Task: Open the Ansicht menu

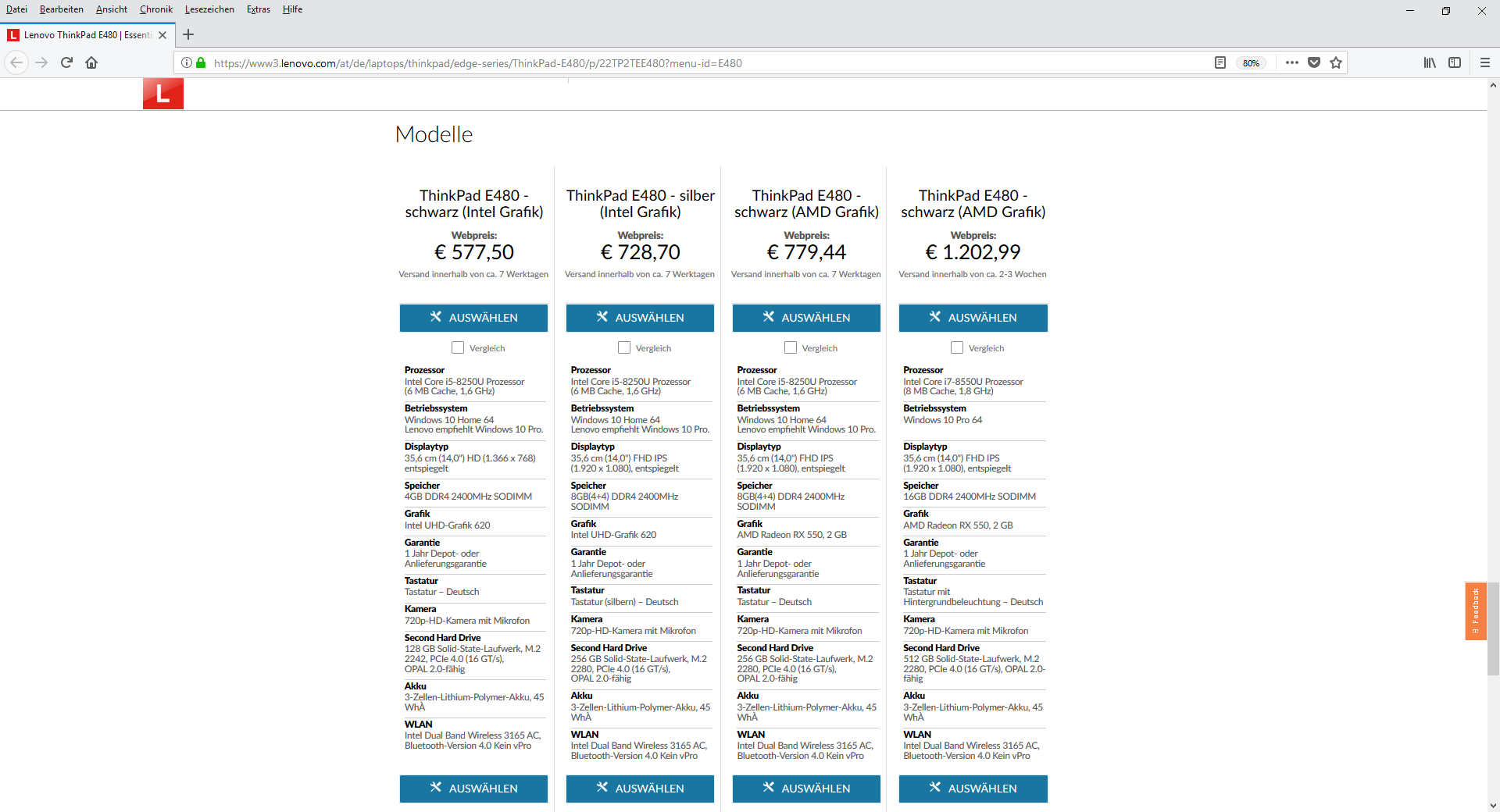Action: [112, 9]
